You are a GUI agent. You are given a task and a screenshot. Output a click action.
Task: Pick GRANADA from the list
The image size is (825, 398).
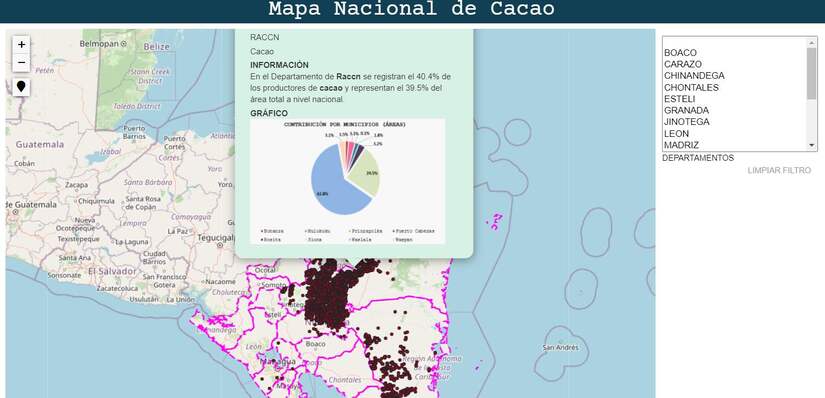[x=686, y=111]
